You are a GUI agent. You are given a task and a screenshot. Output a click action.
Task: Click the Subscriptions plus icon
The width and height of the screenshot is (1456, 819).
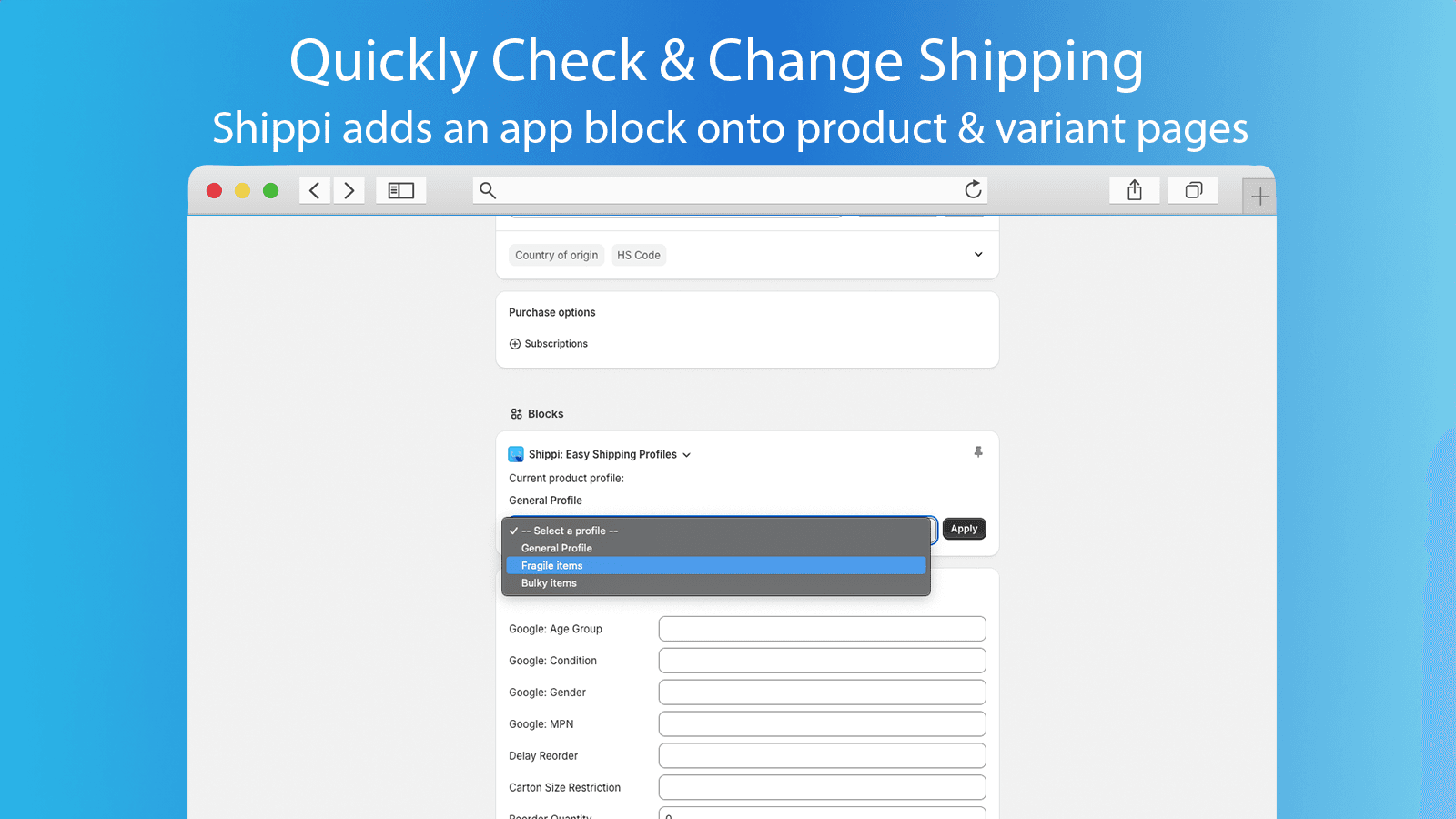(x=516, y=343)
